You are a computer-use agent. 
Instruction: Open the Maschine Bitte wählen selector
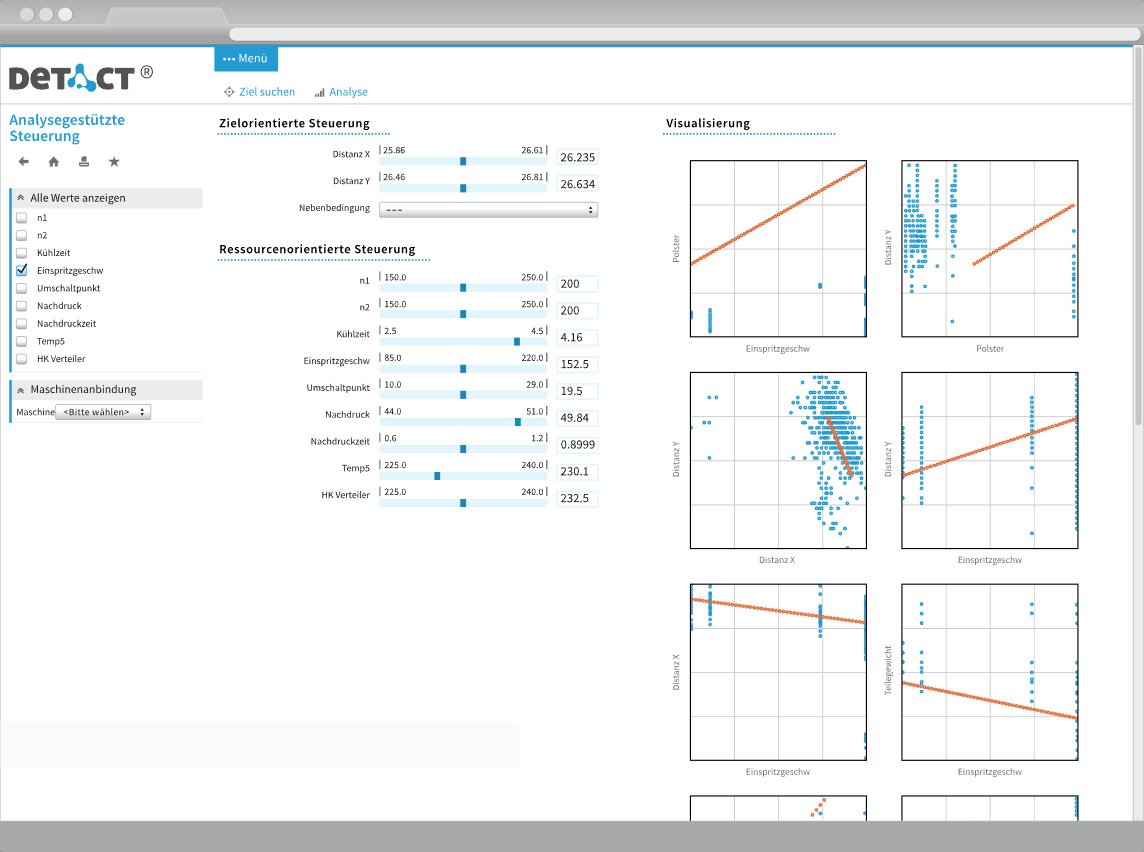point(103,411)
